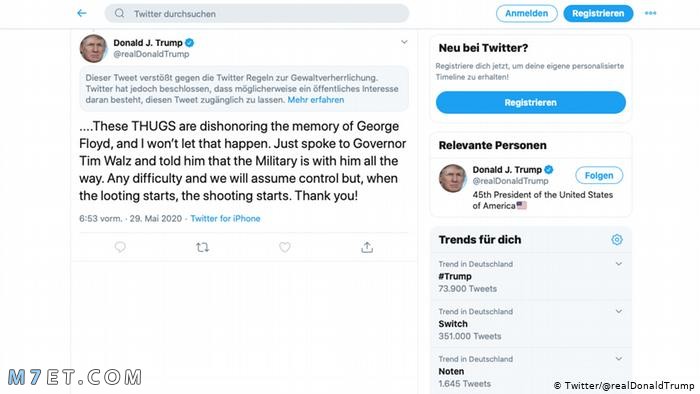Screen dimensions: 700x394
Task: Expand options for Noten trend
Action: pyautogui.click(x=619, y=358)
